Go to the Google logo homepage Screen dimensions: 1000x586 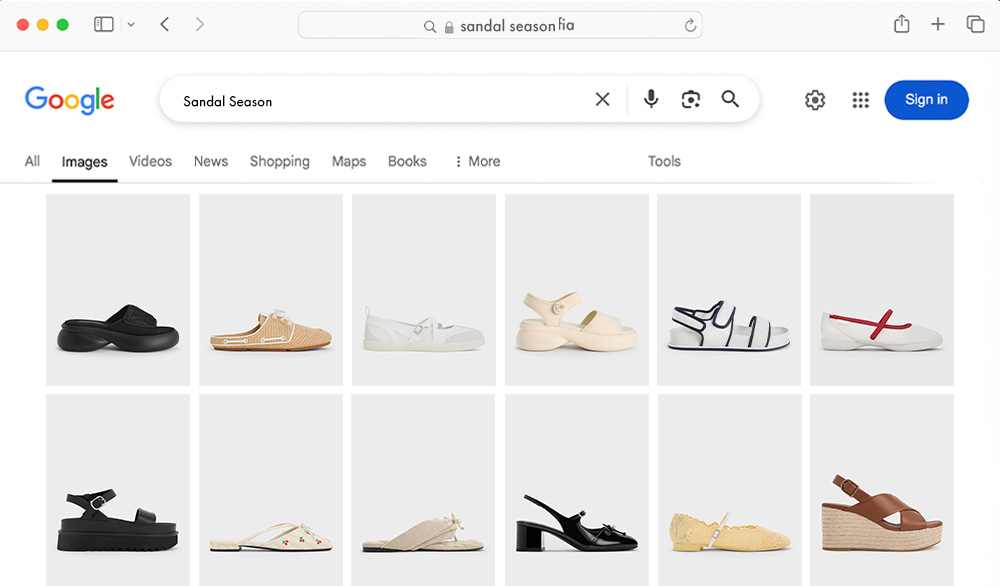(70, 100)
